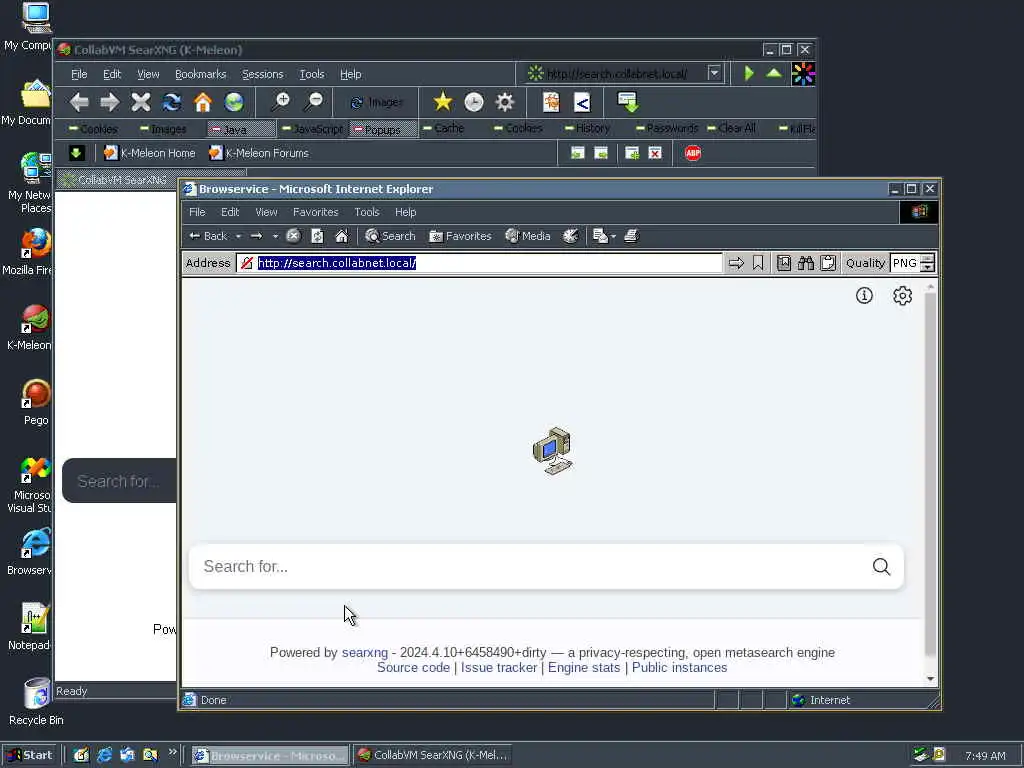
Task: Expand hidden Quick Launch chevron on taskbar
Action: point(172,752)
